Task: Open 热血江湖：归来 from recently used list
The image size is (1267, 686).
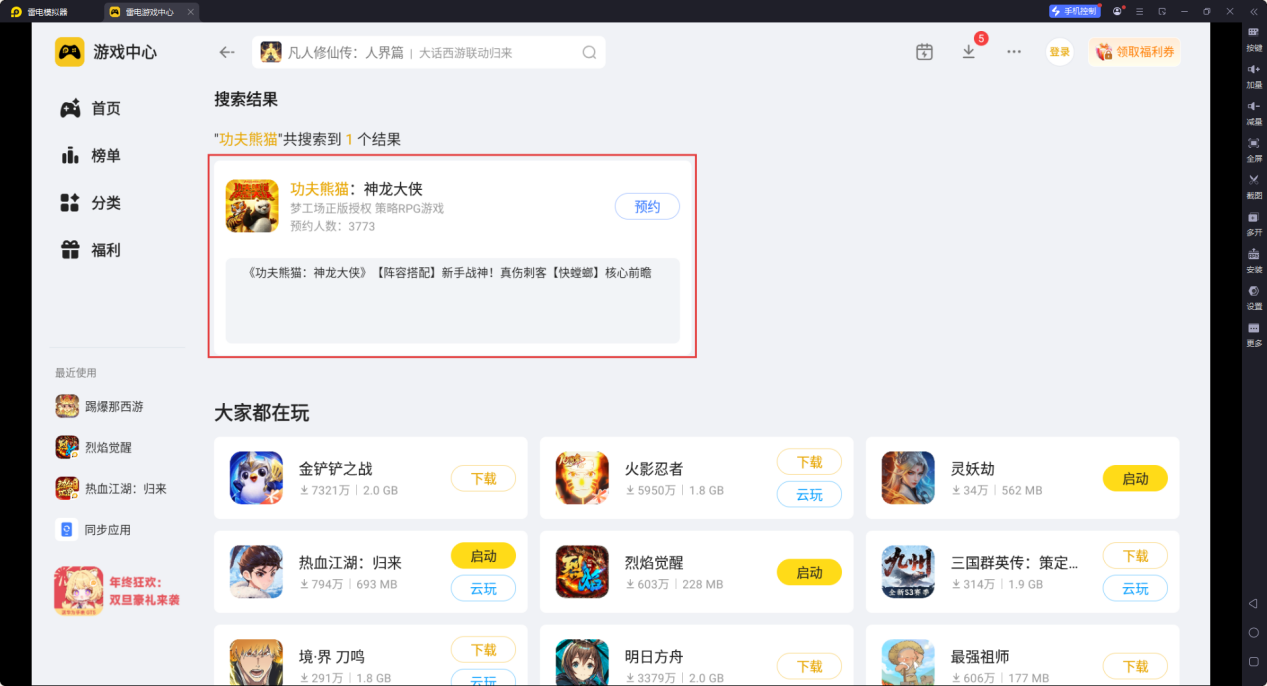Action: tap(111, 488)
